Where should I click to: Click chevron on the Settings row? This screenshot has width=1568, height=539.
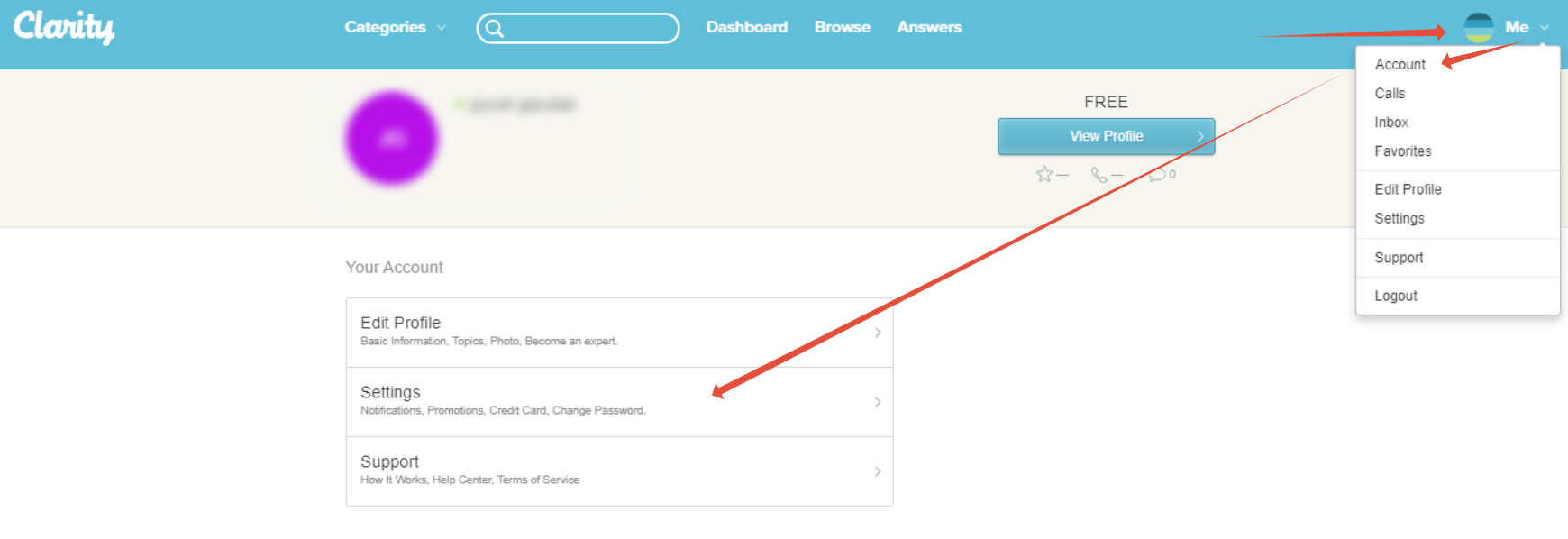[878, 402]
